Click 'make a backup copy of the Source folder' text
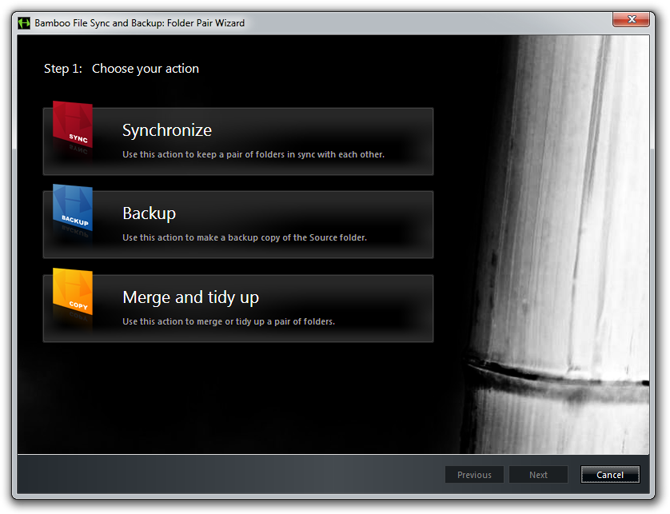The image size is (670, 514). pos(244,238)
